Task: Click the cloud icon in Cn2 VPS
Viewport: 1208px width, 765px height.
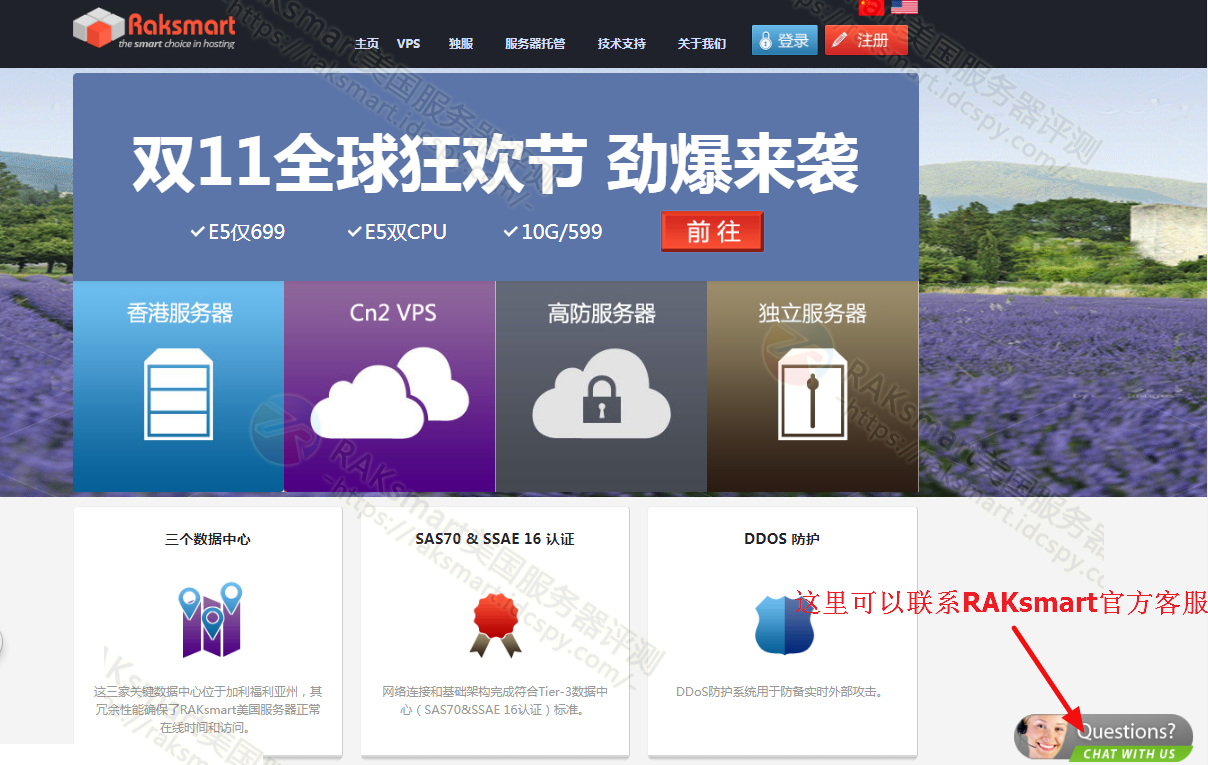Action: coord(391,393)
